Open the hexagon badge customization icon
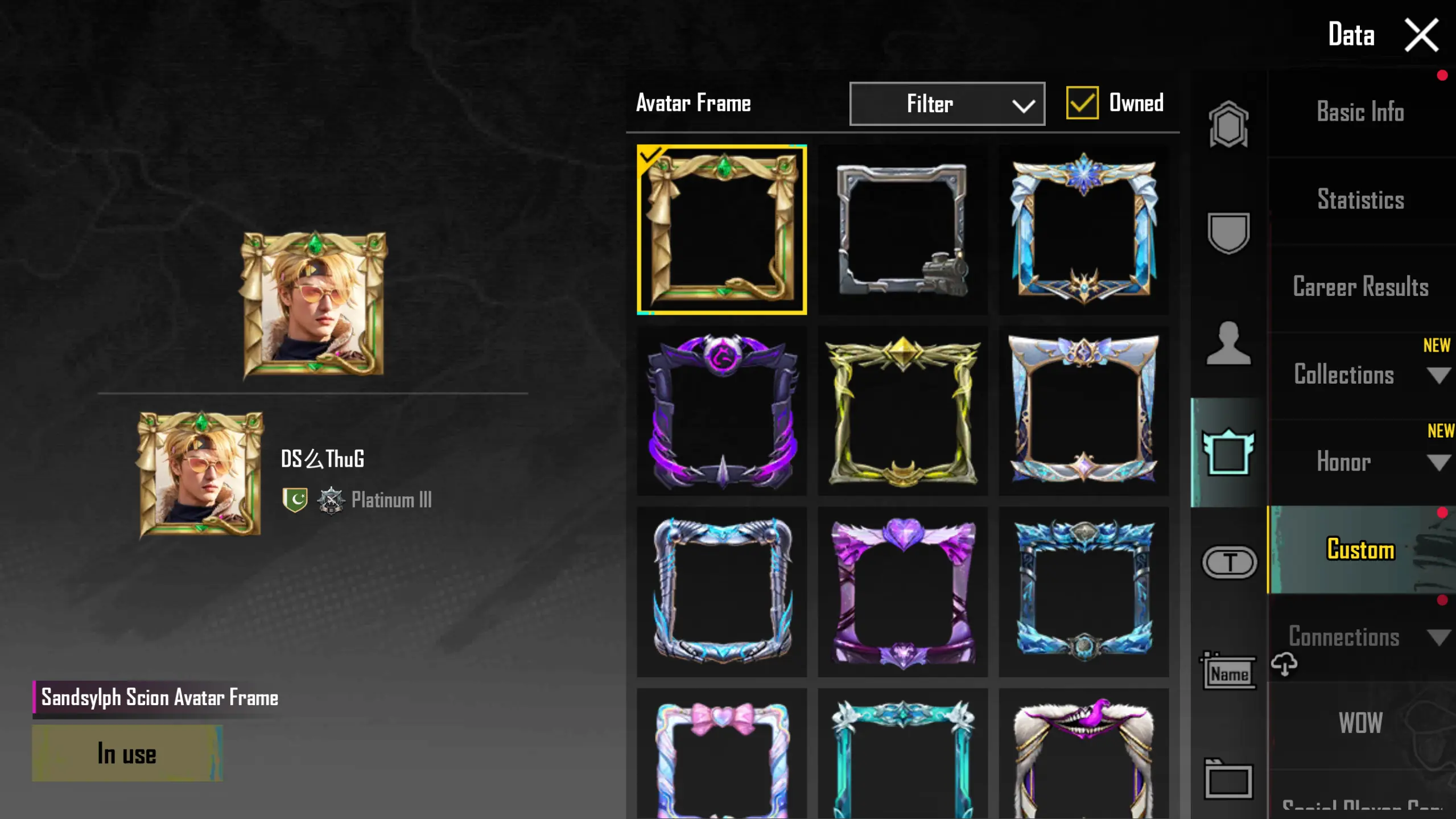 (x=1228, y=124)
